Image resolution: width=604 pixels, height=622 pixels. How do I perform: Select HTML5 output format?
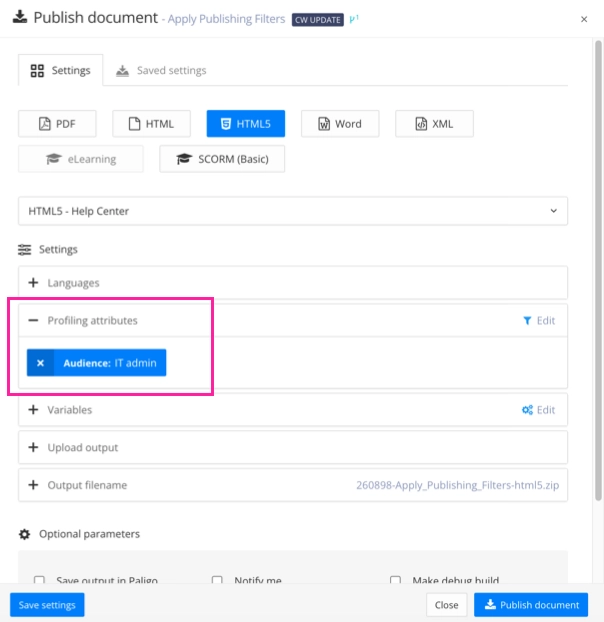[x=245, y=124]
